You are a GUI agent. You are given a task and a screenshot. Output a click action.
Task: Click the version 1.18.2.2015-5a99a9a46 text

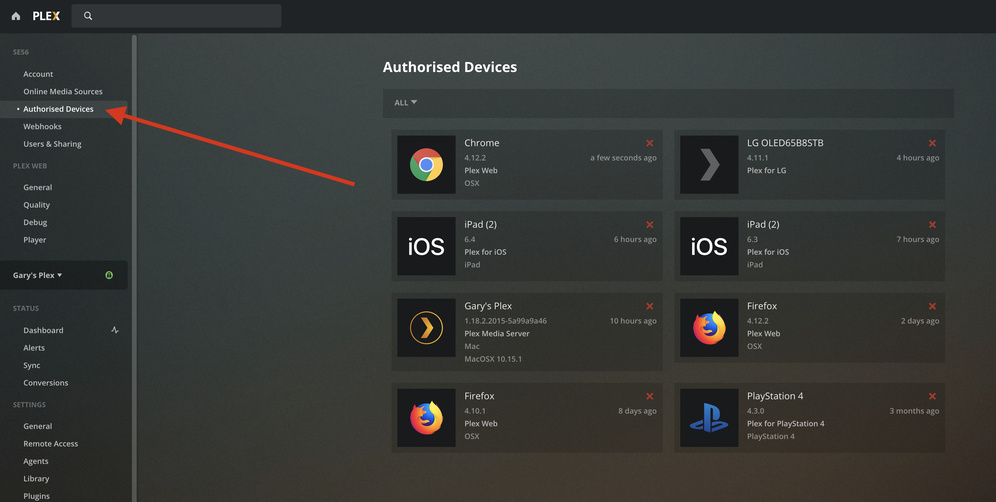pos(505,321)
